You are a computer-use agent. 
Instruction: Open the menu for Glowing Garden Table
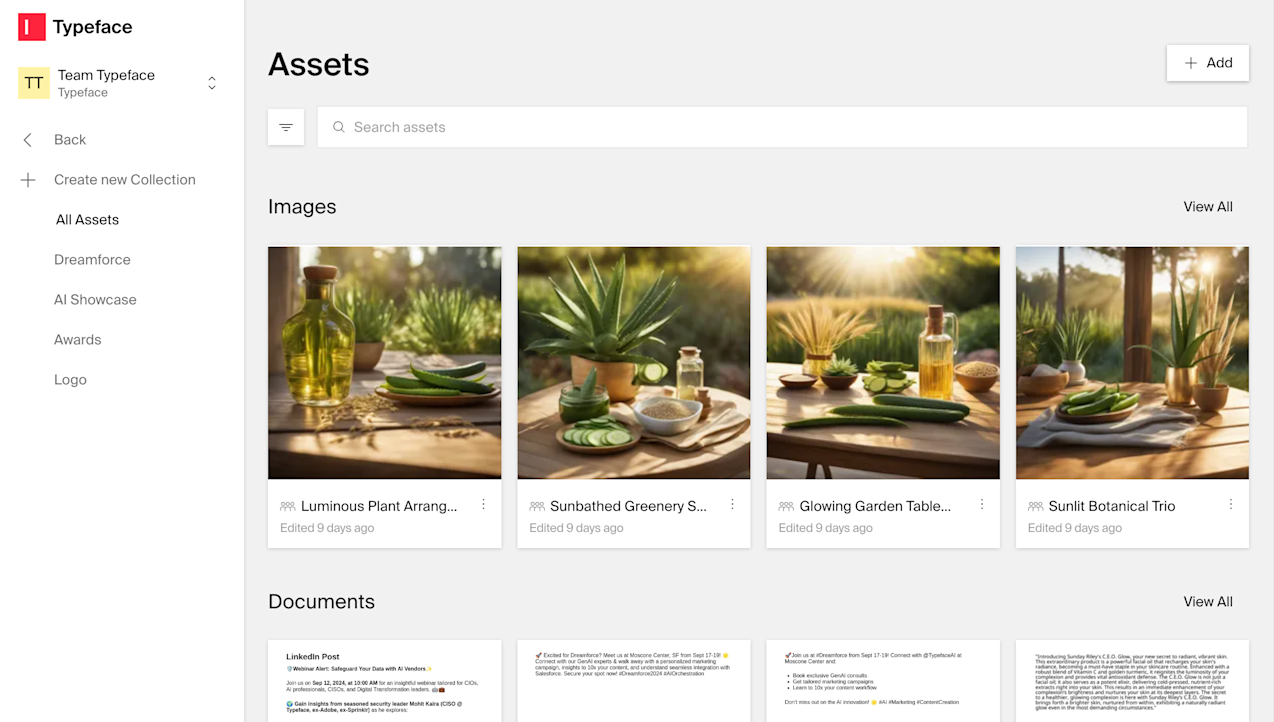click(x=982, y=505)
